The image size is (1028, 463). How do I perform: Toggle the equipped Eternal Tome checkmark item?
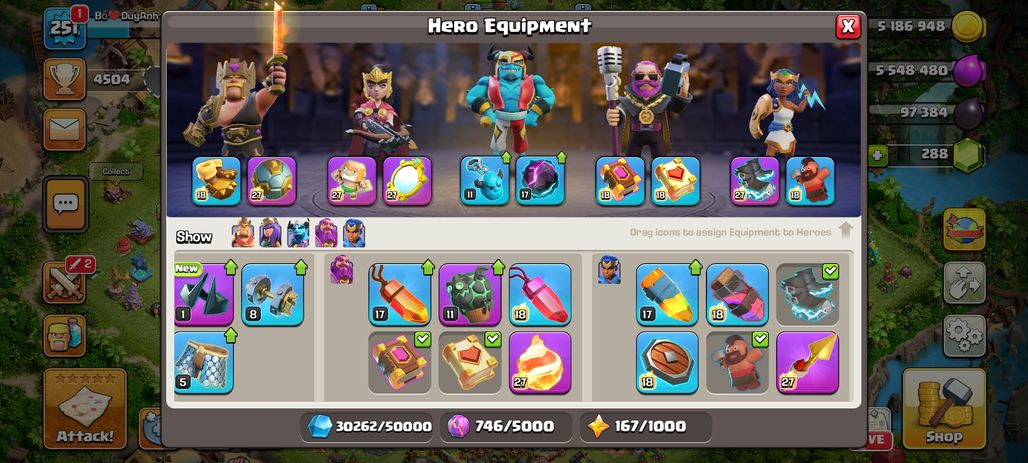399,363
